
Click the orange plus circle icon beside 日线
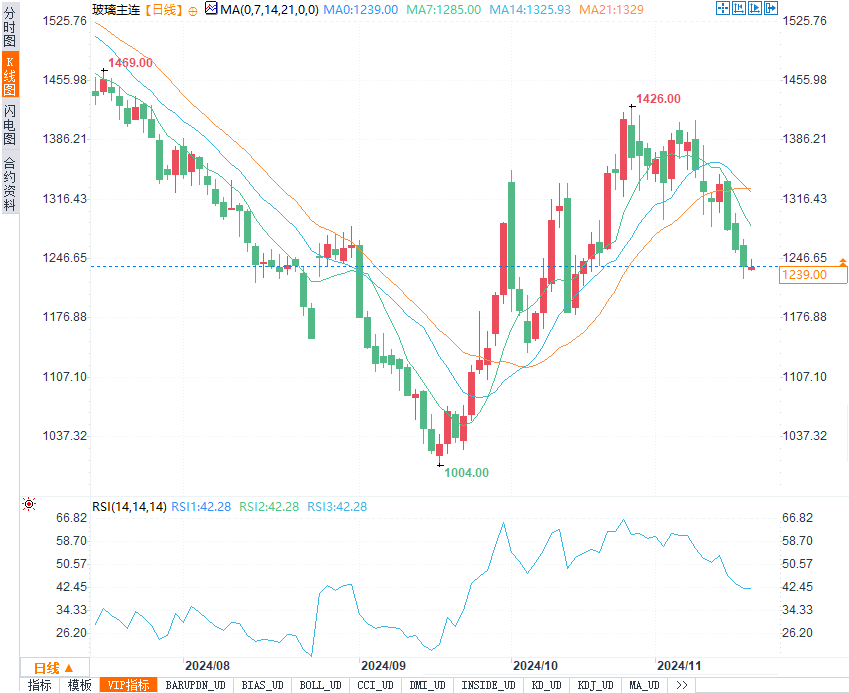pos(193,10)
